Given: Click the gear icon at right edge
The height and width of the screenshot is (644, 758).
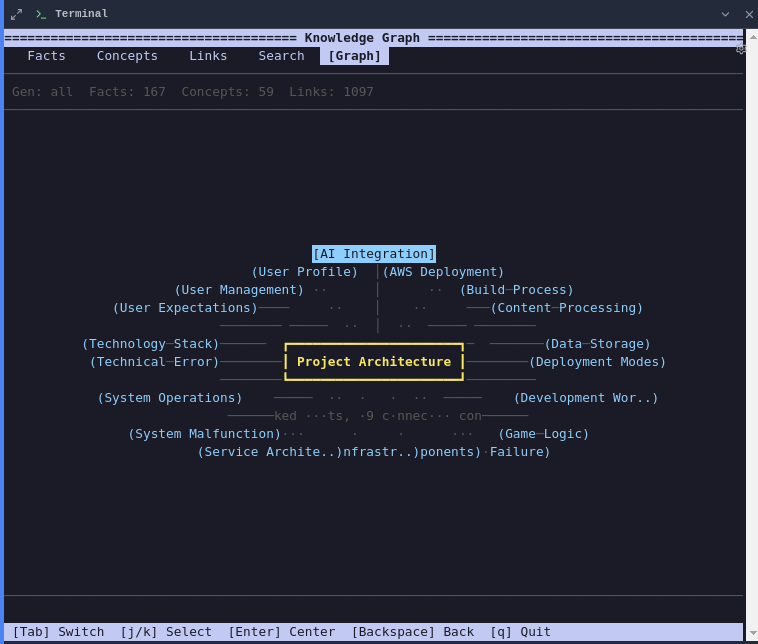Looking at the screenshot, I should tap(741, 49).
